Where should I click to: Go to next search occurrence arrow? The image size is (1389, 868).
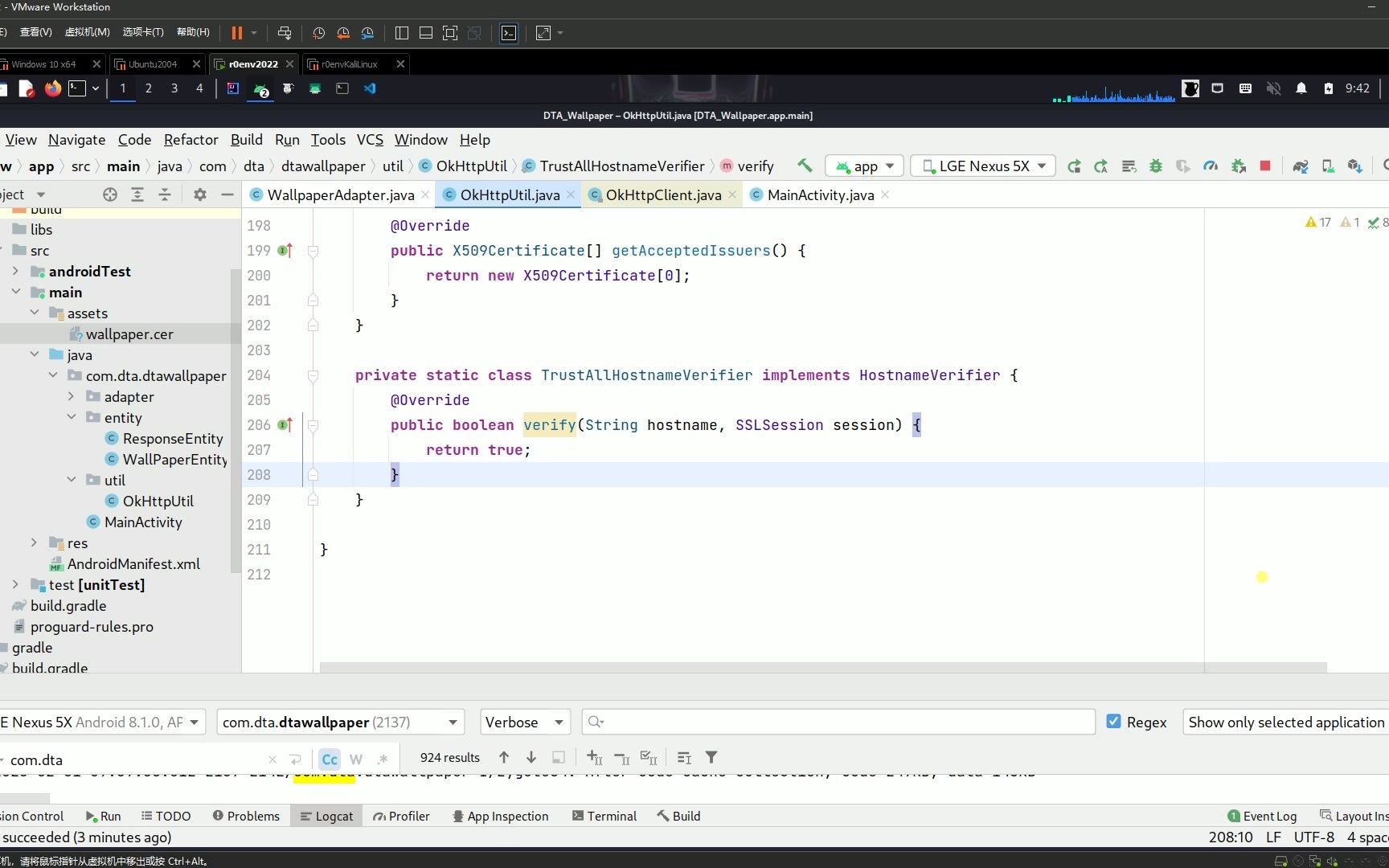531,757
